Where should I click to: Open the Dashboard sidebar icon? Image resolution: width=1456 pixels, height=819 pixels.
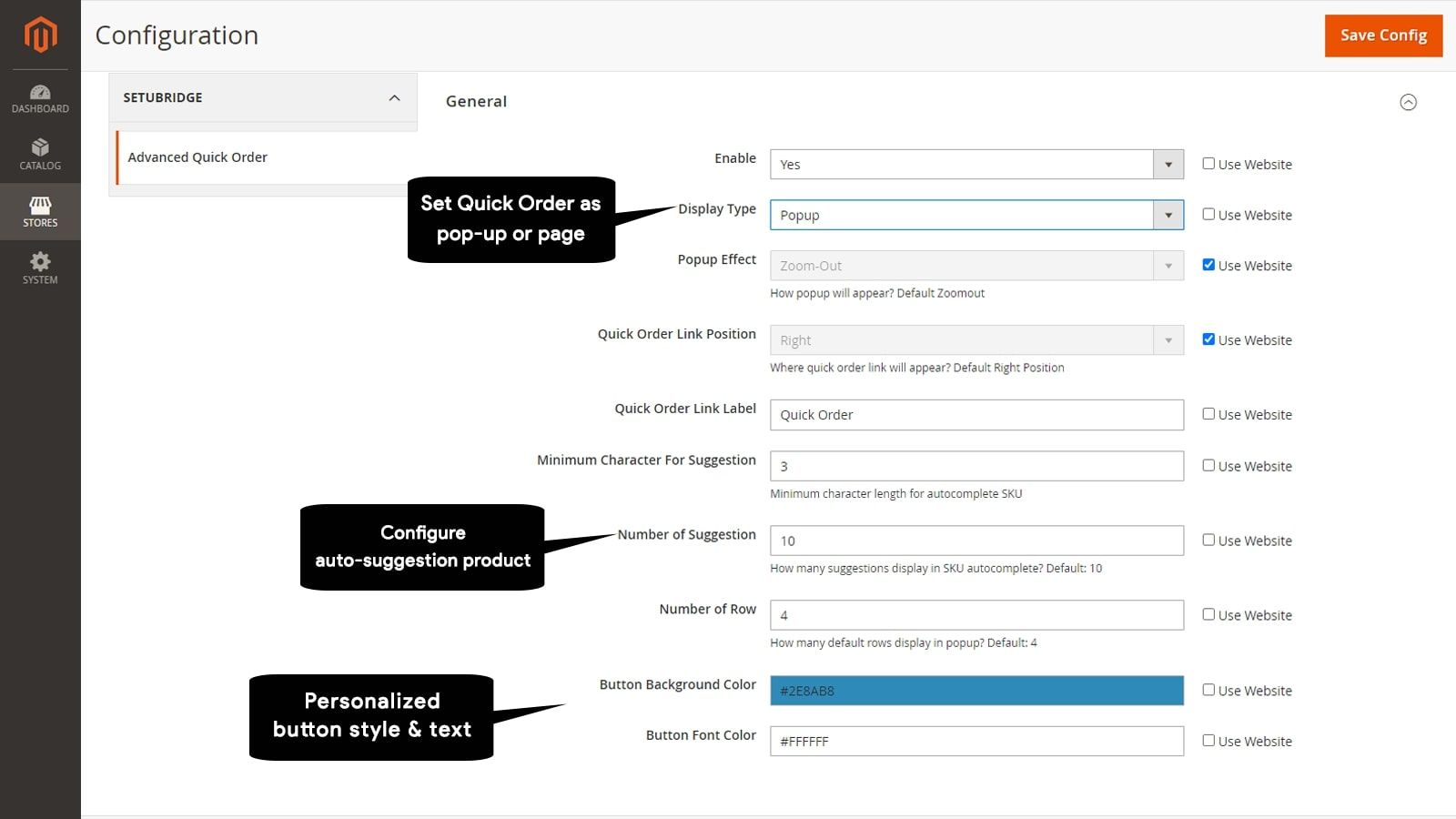coord(40,98)
